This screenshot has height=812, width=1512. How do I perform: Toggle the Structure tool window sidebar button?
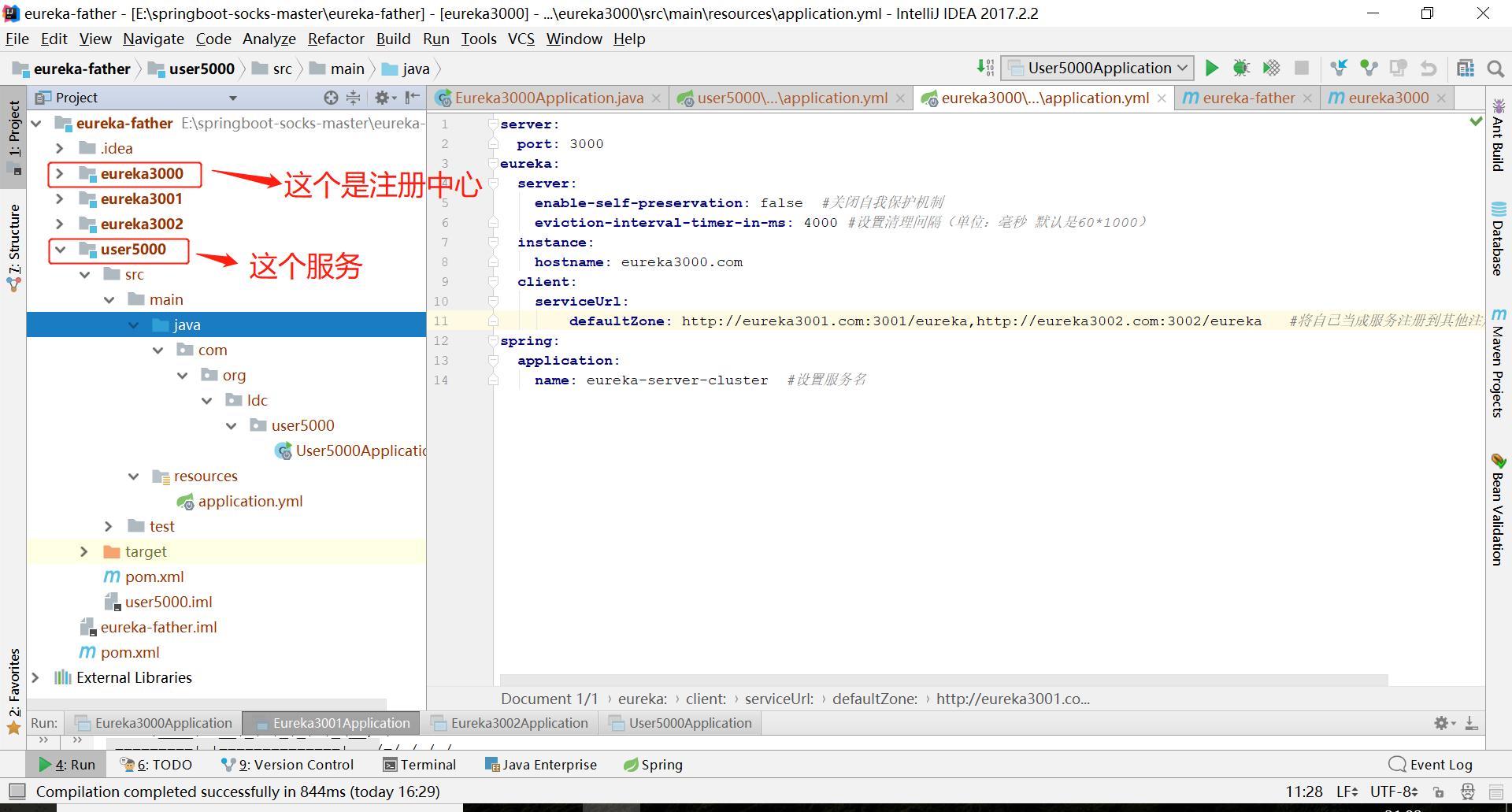pyautogui.click(x=14, y=247)
